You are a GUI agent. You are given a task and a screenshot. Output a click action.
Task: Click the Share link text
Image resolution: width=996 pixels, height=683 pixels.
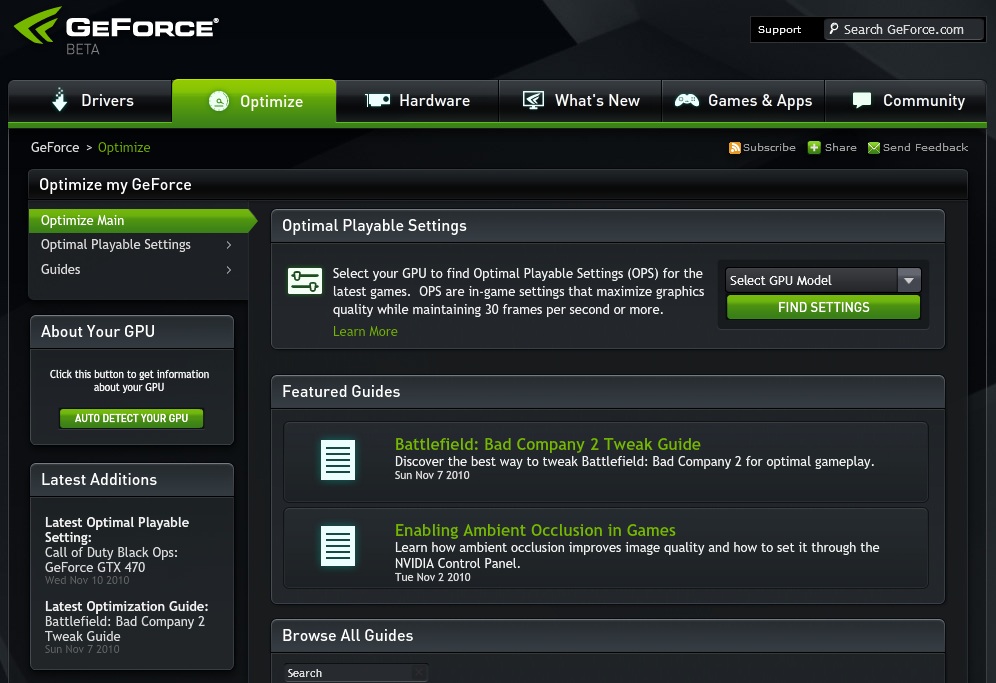click(x=840, y=147)
